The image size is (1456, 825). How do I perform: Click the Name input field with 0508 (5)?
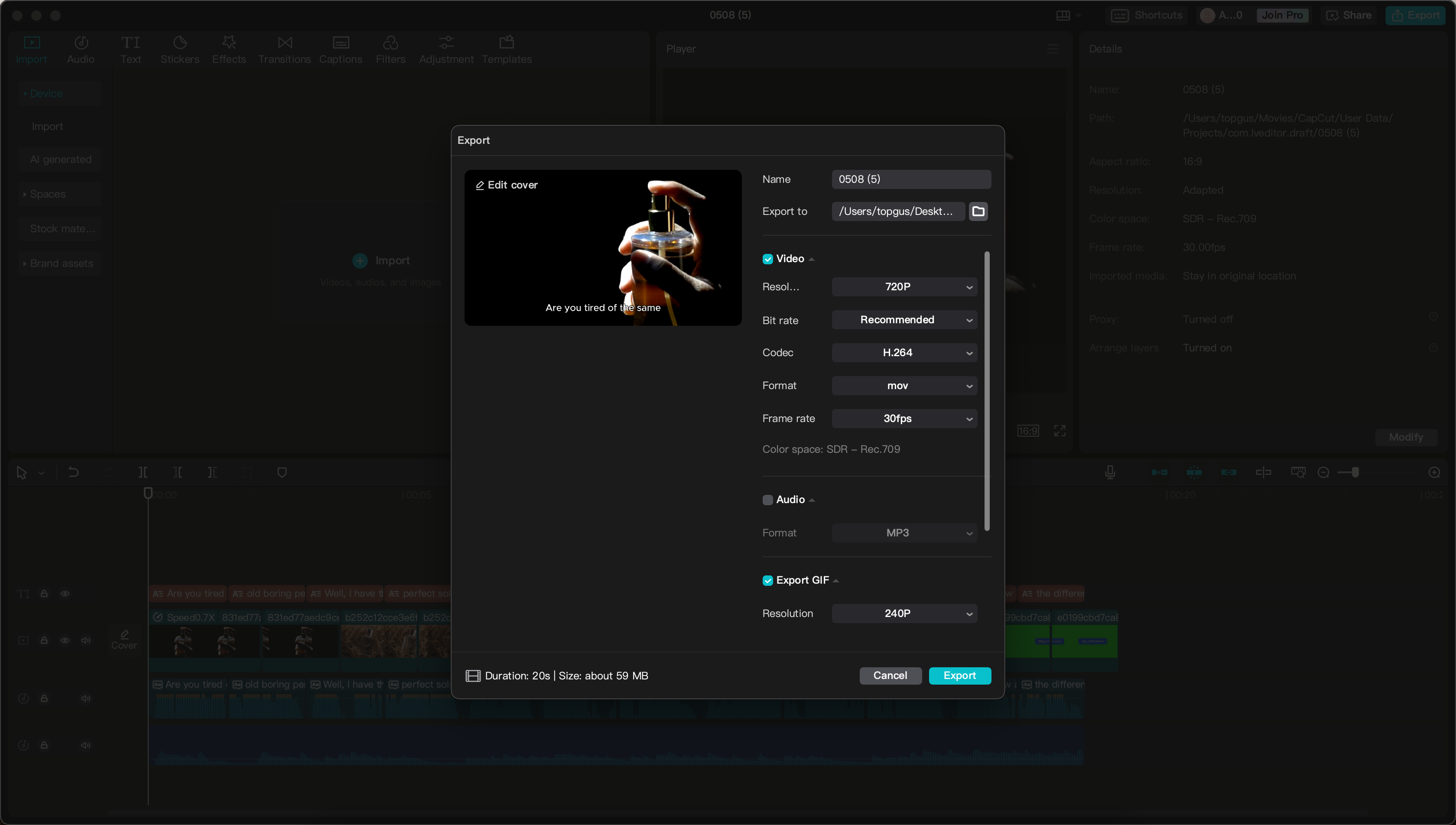[x=910, y=179]
